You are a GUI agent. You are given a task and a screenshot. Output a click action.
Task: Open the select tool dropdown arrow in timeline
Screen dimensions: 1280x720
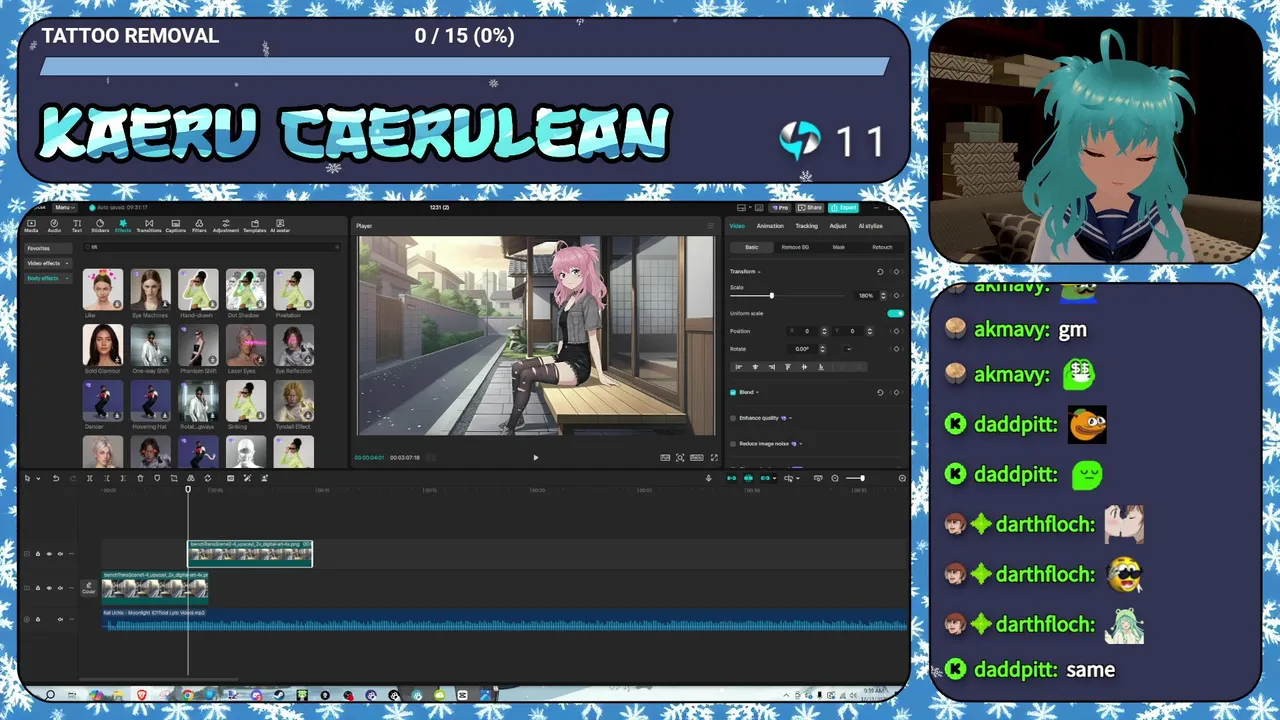(x=38, y=478)
